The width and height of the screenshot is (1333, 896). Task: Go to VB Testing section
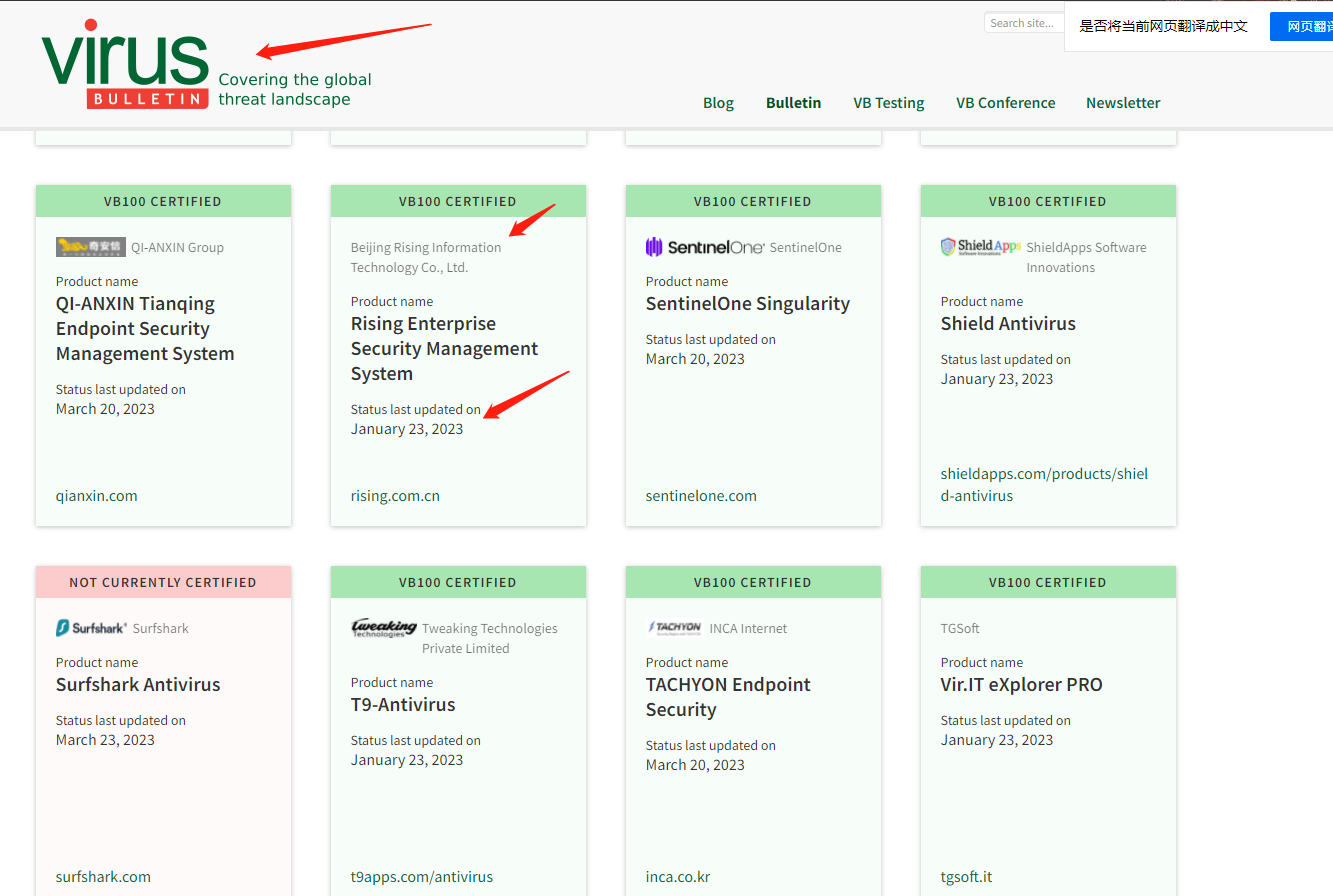click(x=888, y=103)
